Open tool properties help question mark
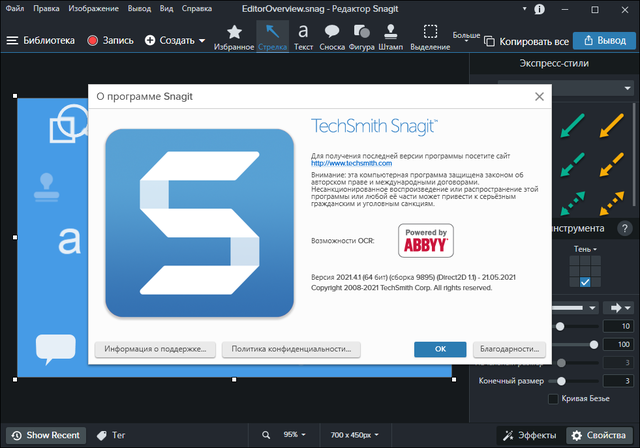Screen dimensions: 640x448 (x=624, y=228)
